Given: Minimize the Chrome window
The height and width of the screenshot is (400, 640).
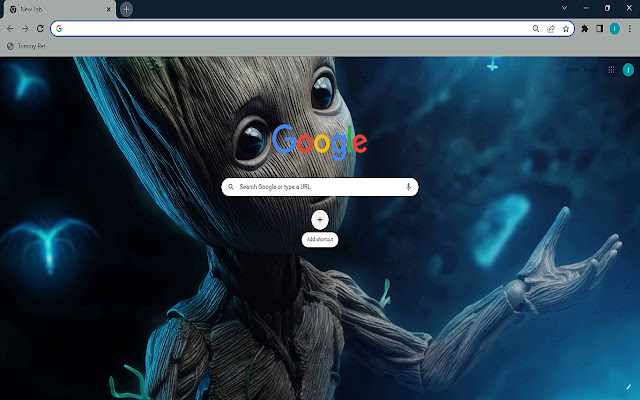Looking at the screenshot, I should 586,8.
